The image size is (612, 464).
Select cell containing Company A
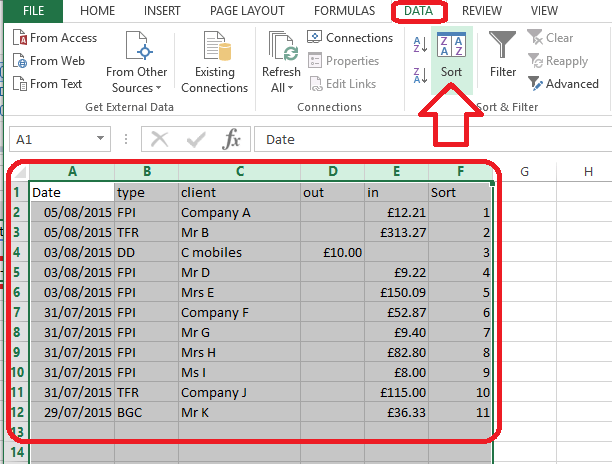239,212
